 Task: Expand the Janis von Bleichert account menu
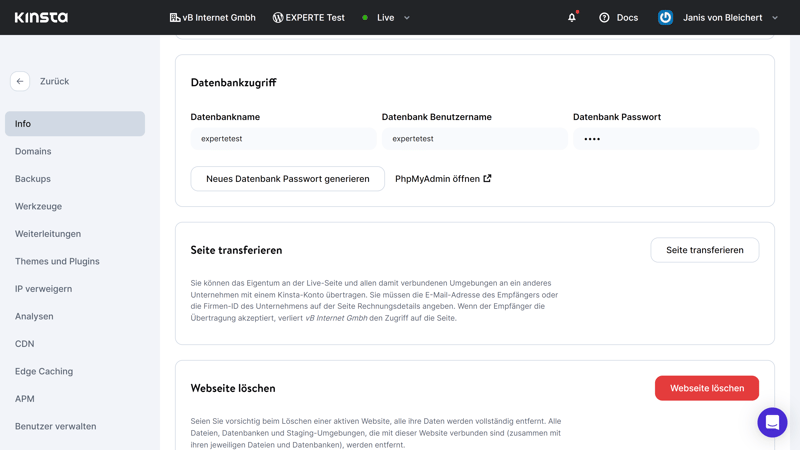coord(774,17)
